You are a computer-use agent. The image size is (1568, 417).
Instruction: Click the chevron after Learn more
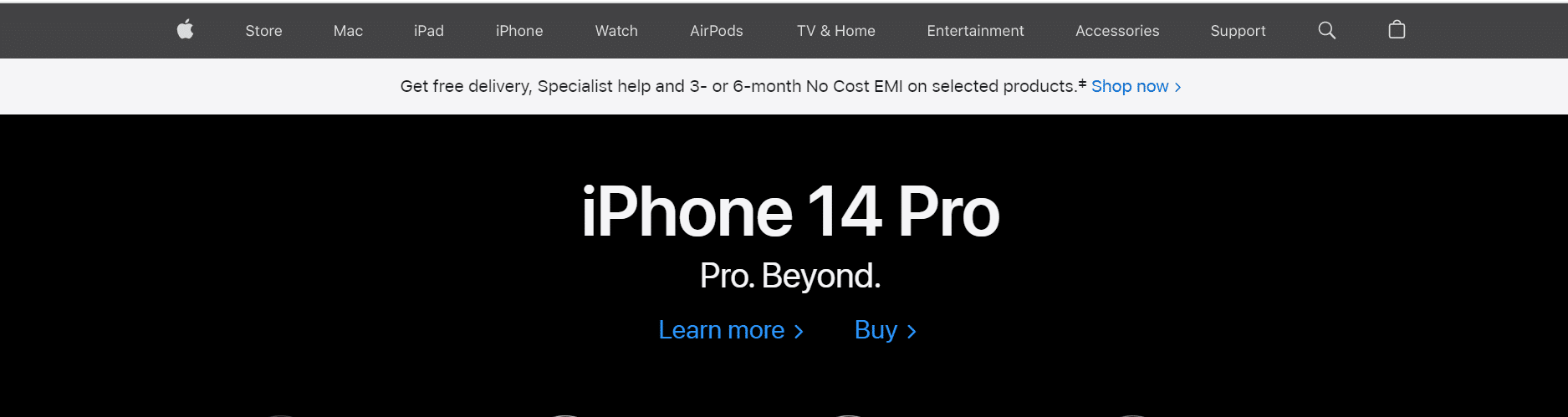[799, 332]
